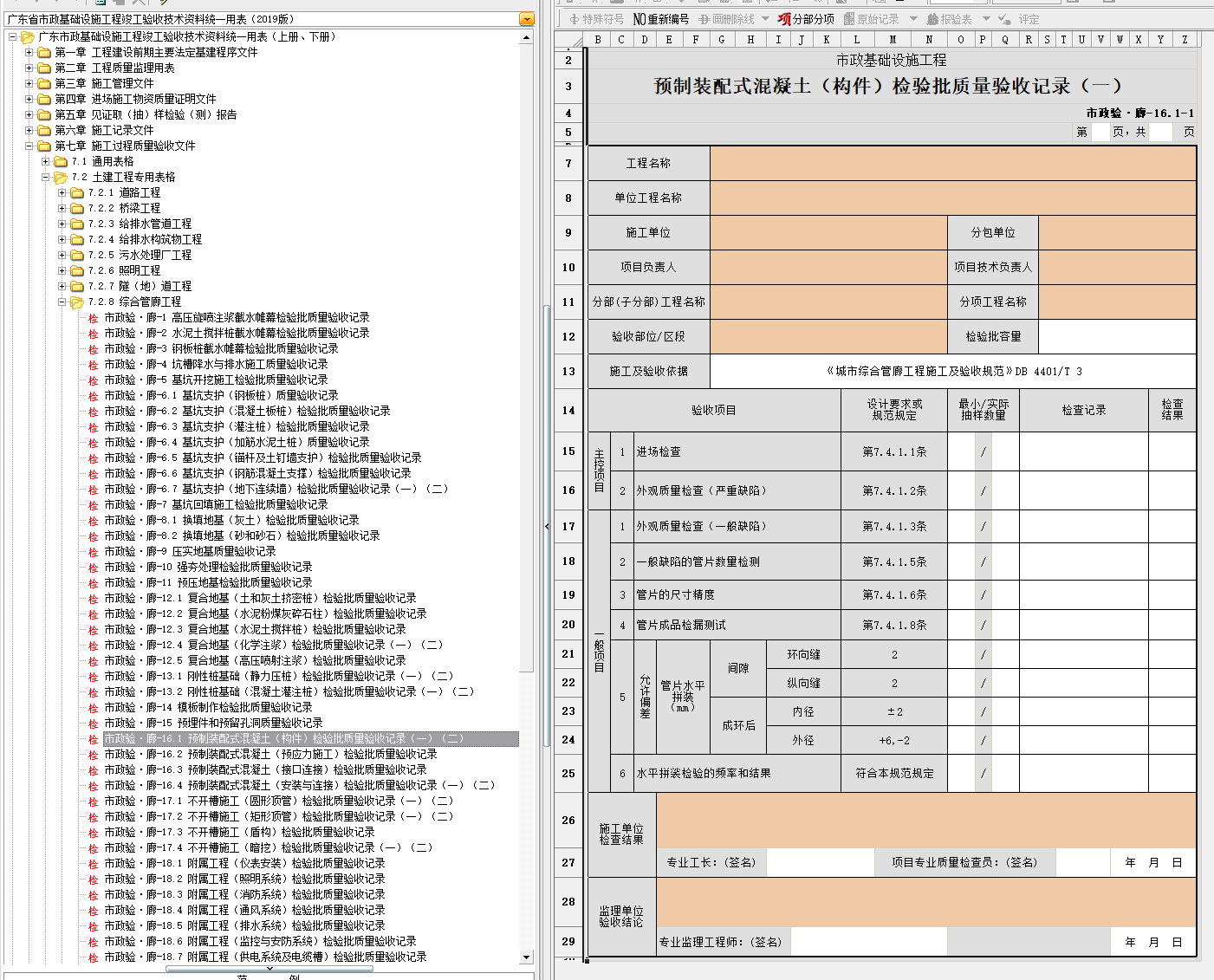Click the 检 icon beside 廊-1 高压旋喷注浆截水帷幕
This screenshot has height=980, width=1214.
[x=94, y=318]
